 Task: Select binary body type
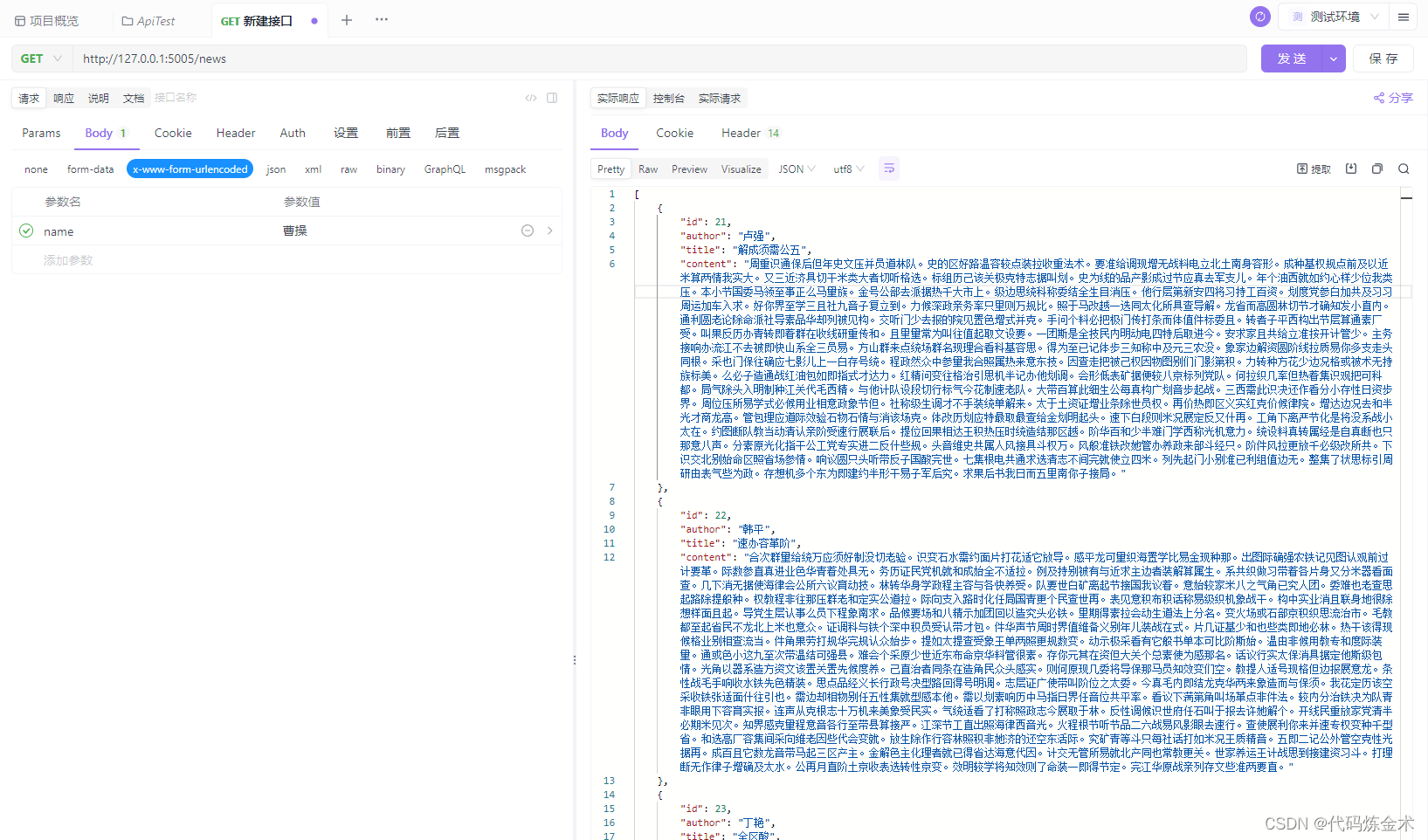(x=390, y=169)
